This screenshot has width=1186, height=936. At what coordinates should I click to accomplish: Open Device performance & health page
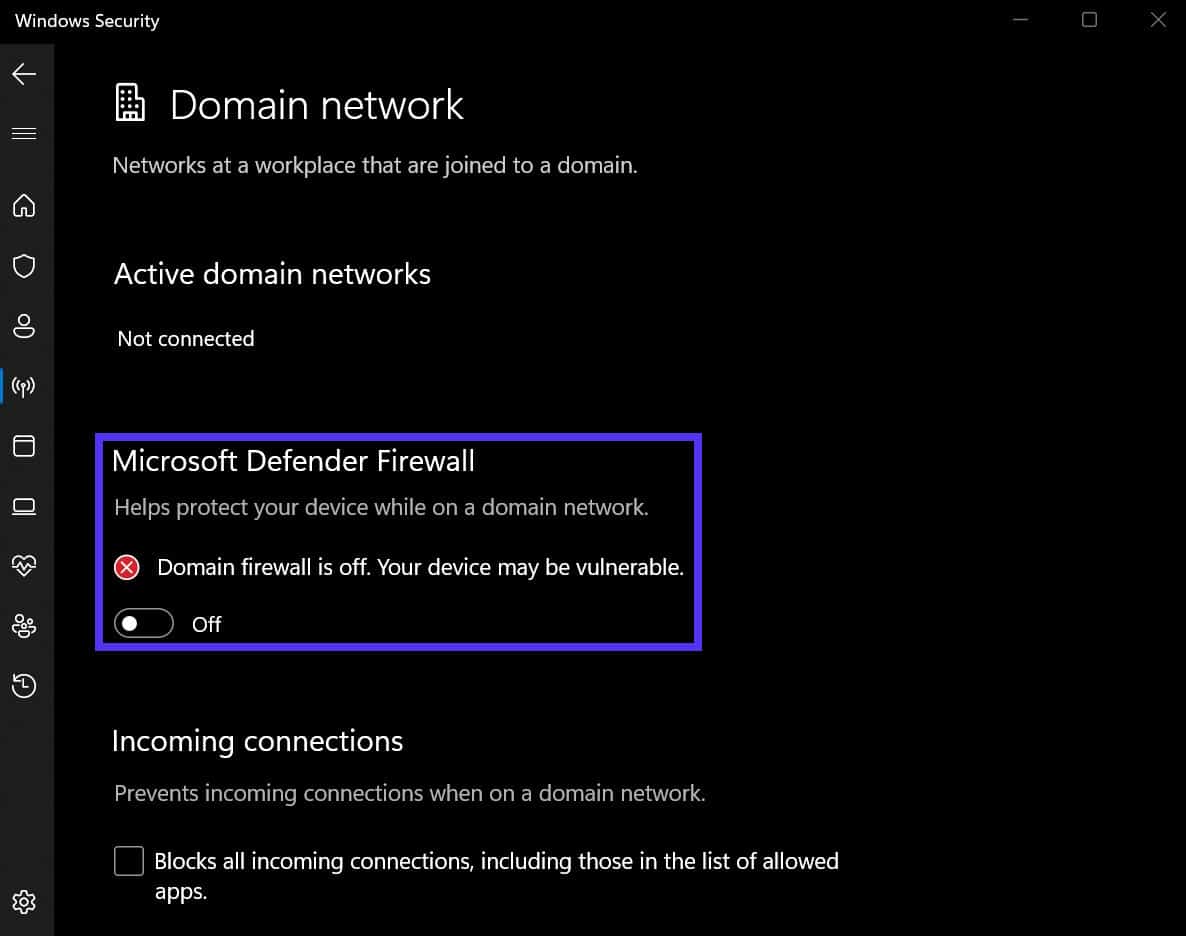pyautogui.click(x=24, y=566)
